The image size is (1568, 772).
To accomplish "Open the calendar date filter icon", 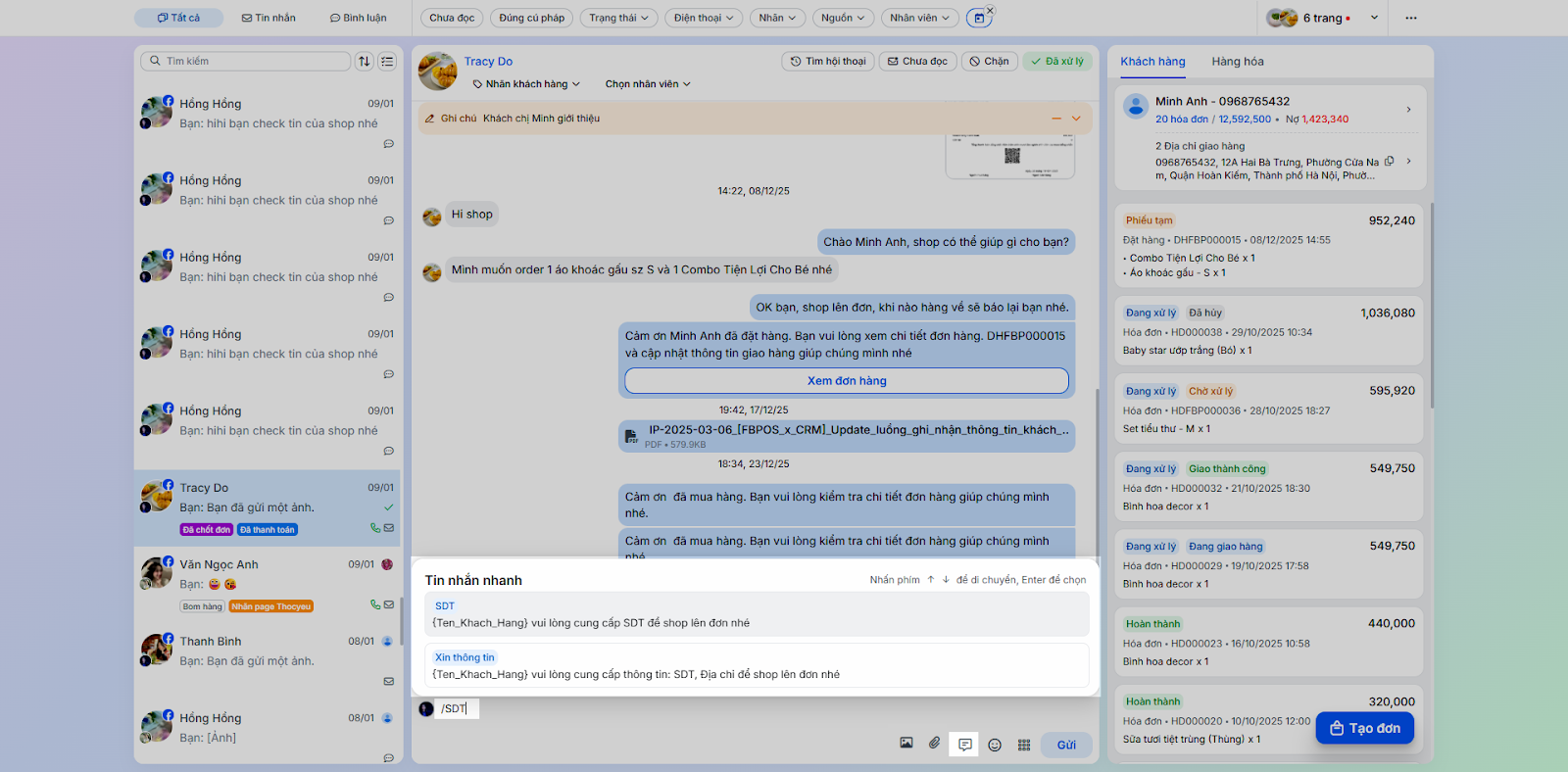I will click(x=978, y=18).
